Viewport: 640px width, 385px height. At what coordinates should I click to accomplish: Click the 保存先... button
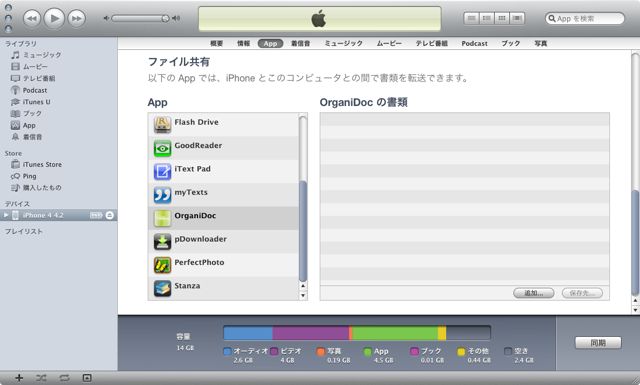tap(582, 293)
